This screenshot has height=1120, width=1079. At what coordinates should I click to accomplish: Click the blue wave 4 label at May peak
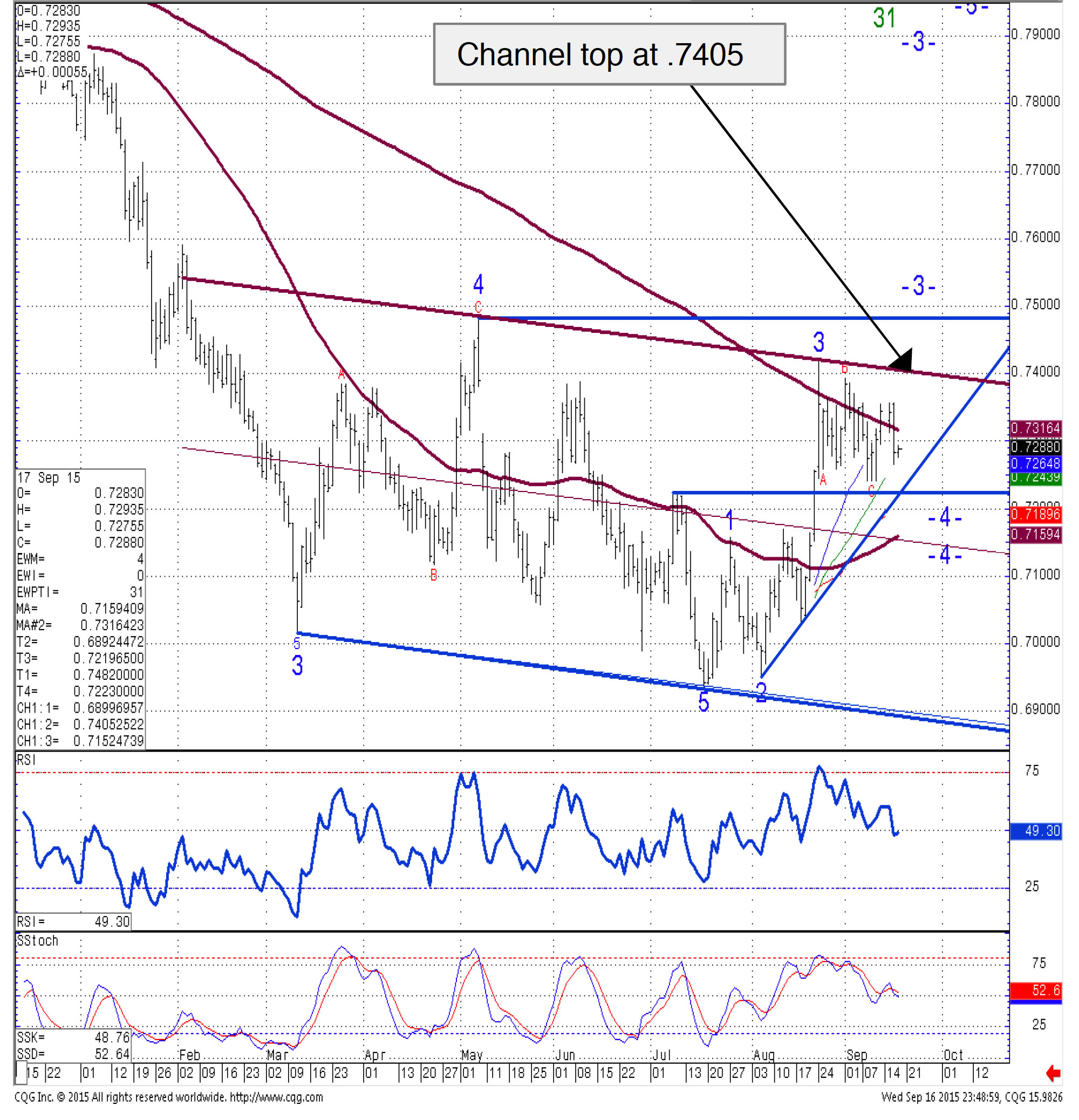tap(479, 284)
